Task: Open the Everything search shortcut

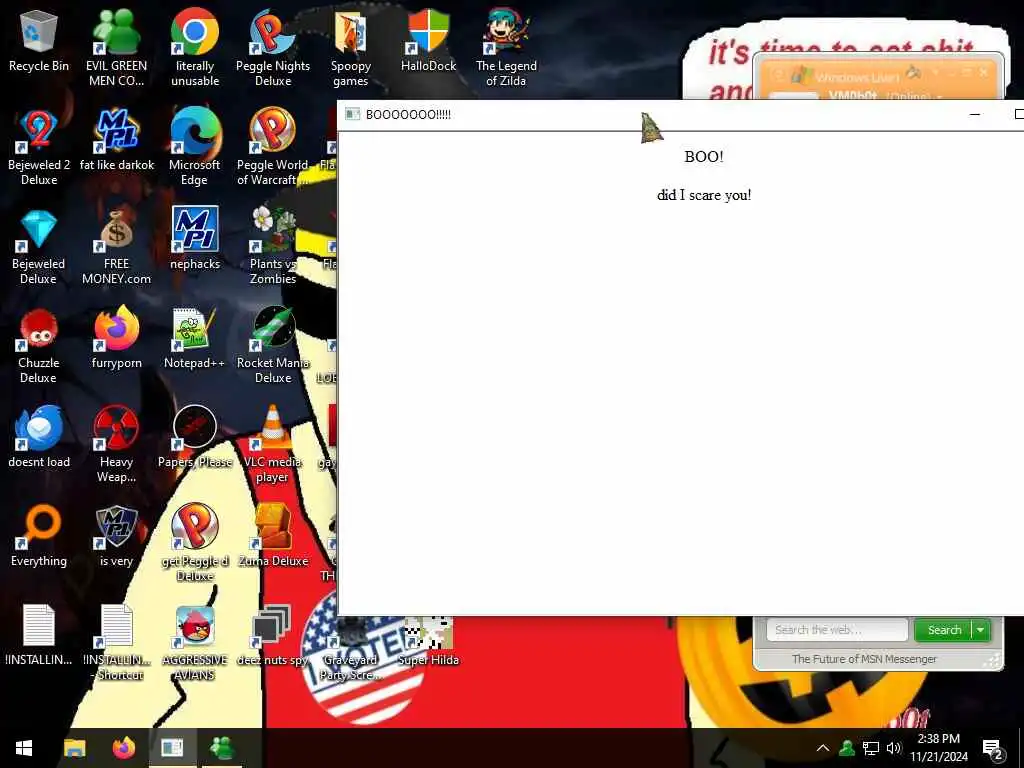Action: coord(39,537)
